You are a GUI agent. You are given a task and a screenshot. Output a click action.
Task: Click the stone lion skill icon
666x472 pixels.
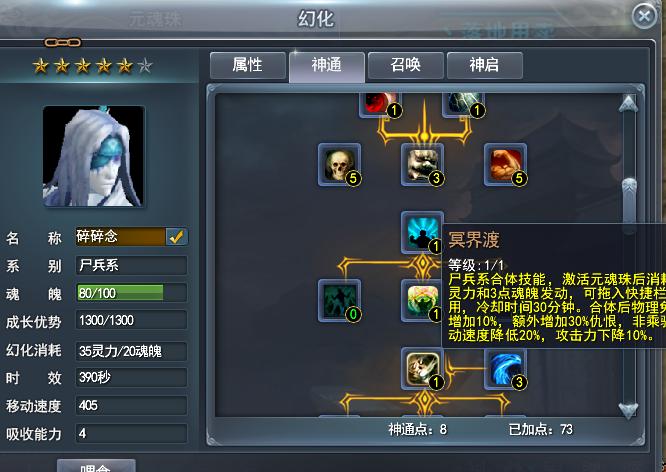click(x=422, y=165)
